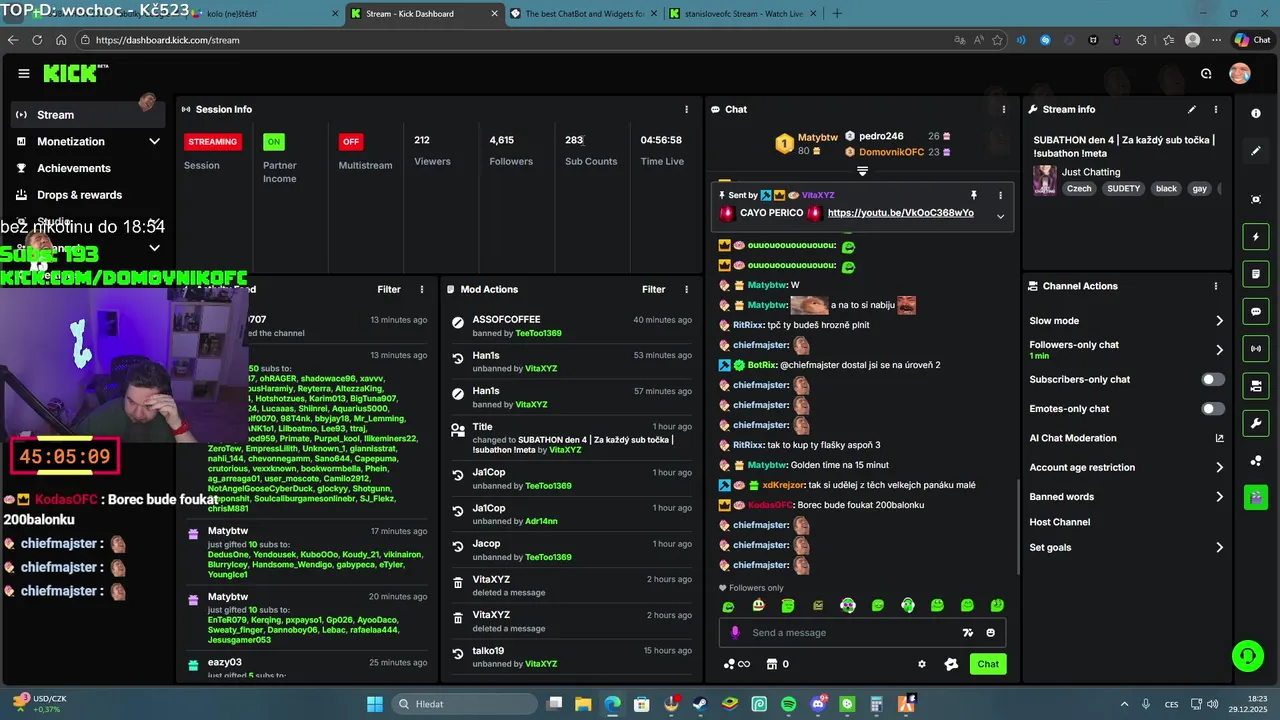Click pencil icon in right toolbar
Screen dimensions: 1280x720
pos(1256,151)
